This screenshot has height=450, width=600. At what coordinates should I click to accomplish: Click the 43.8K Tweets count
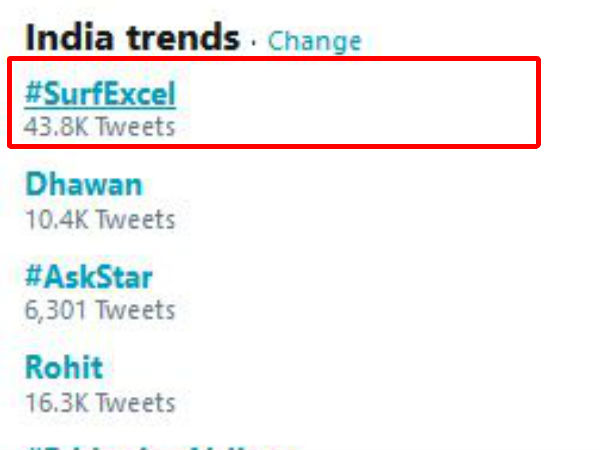(x=100, y=127)
